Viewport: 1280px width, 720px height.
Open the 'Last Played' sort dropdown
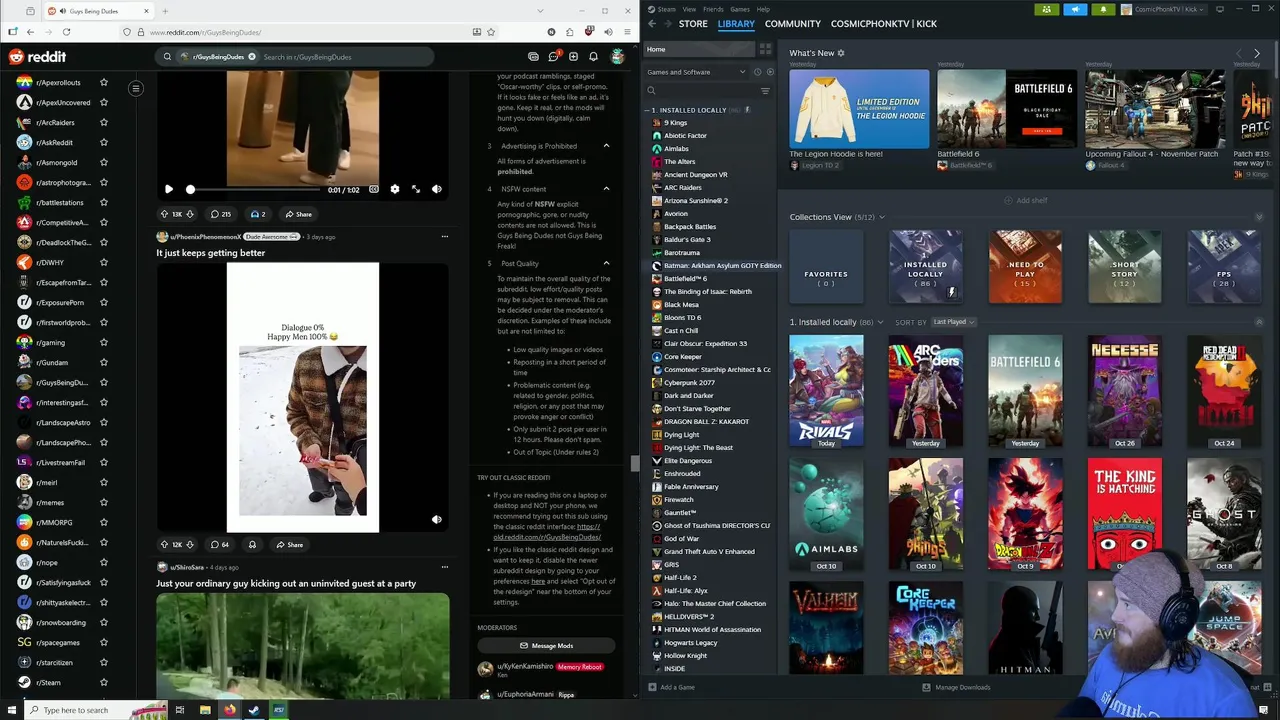point(954,322)
